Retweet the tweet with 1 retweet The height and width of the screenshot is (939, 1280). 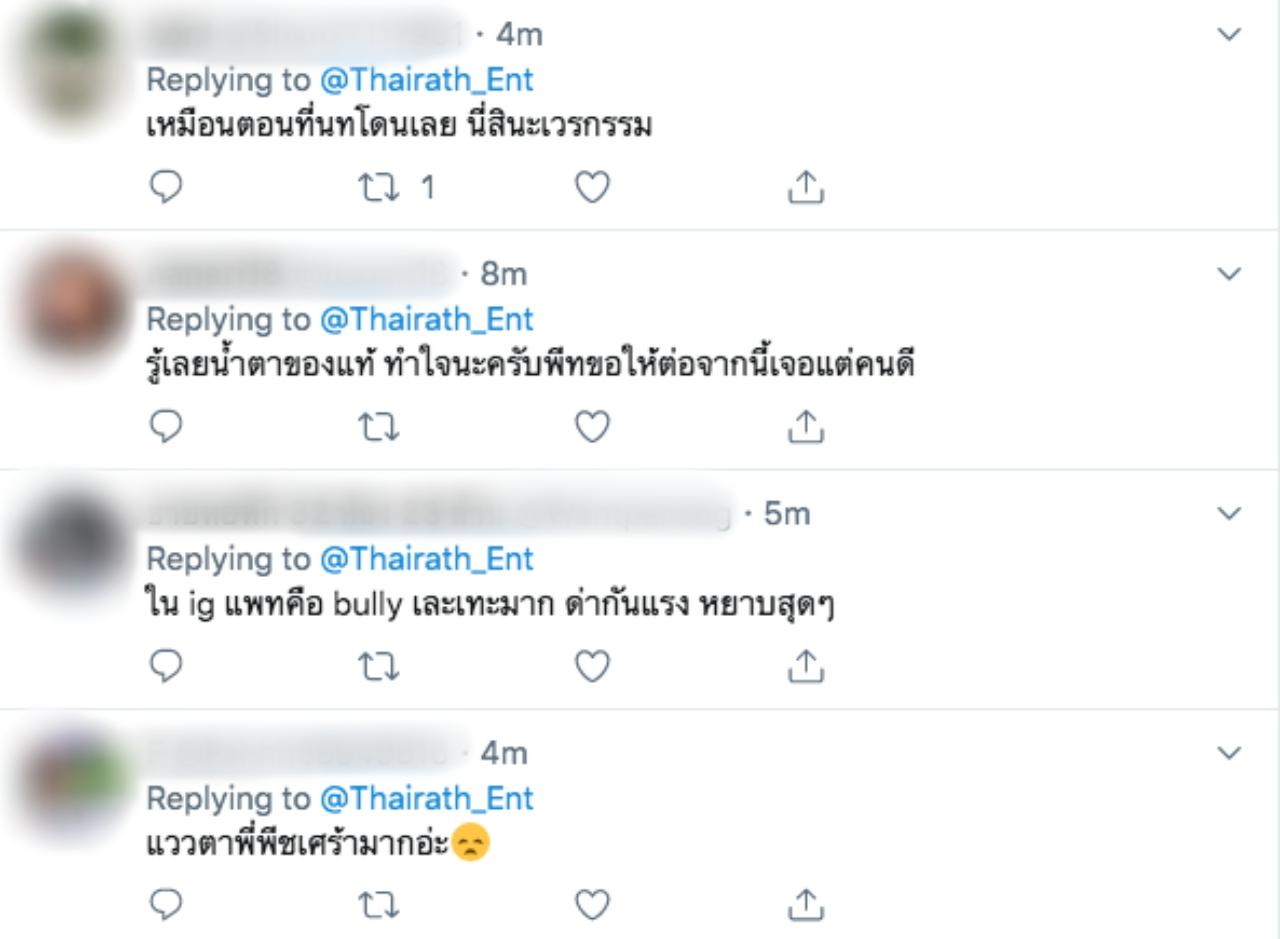[x=380, y=188]
